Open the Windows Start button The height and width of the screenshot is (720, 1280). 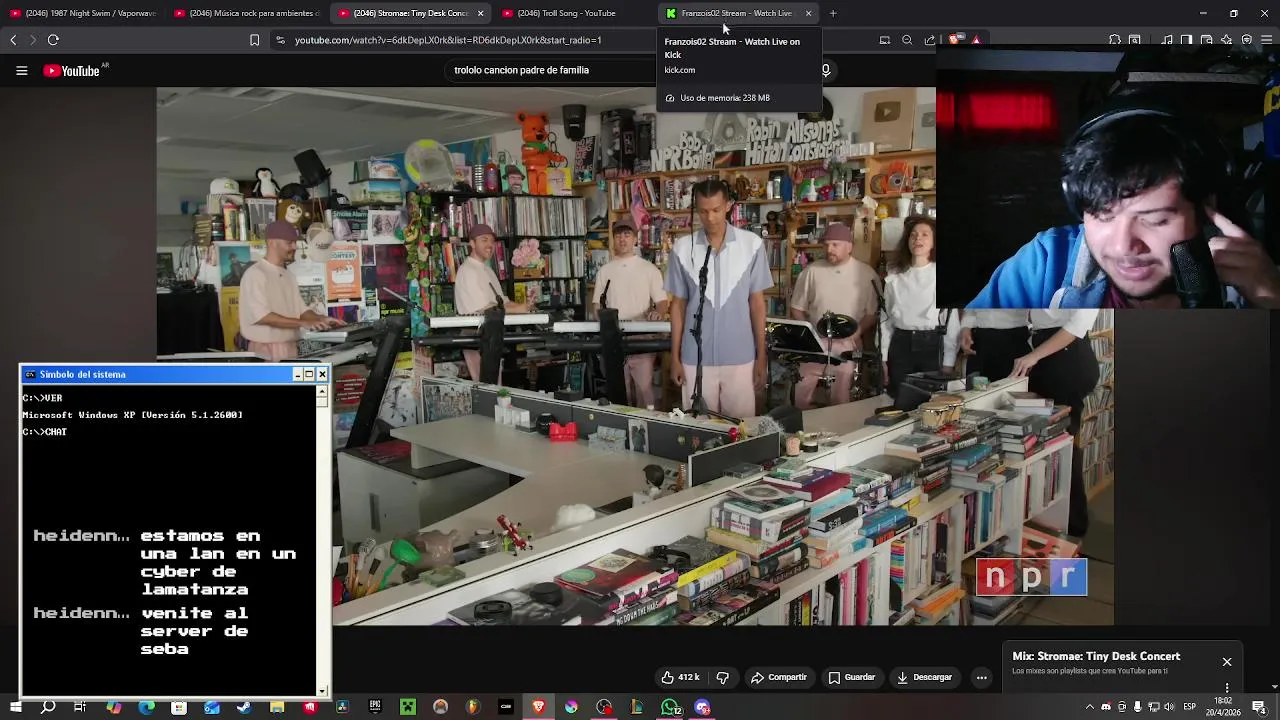pos(15,708)
